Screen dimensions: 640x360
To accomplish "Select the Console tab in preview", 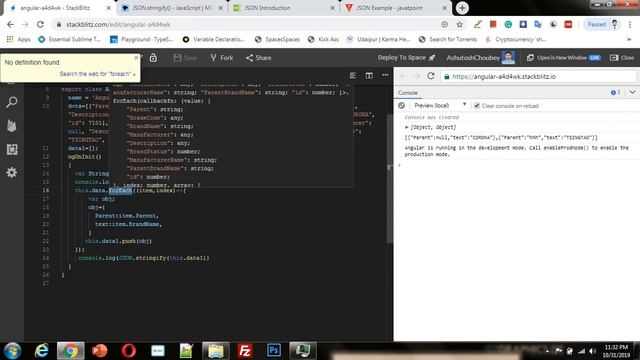I will click(x=408, y=93).
